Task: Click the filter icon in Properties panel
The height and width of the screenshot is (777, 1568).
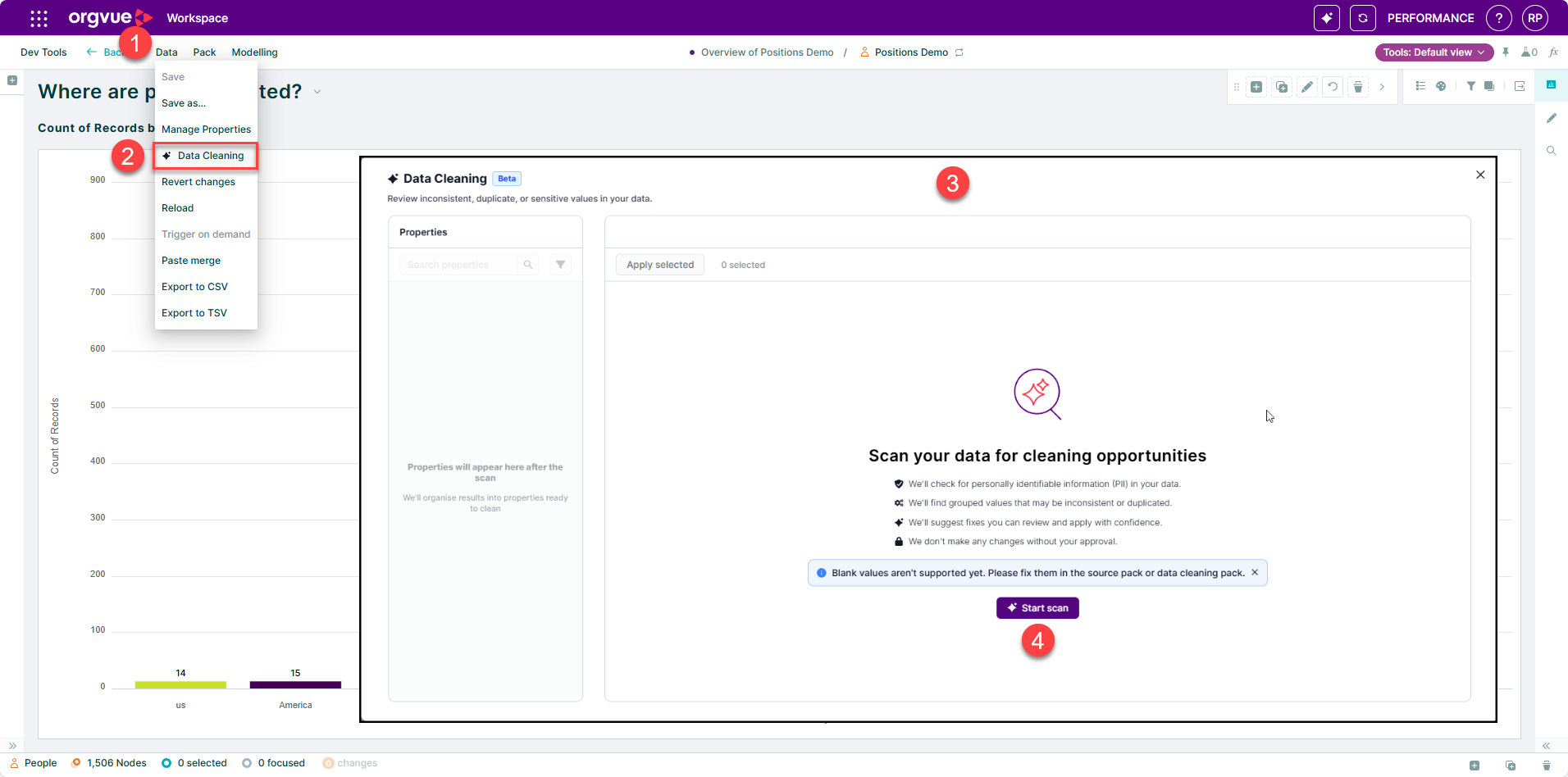Action: [560, 265]
